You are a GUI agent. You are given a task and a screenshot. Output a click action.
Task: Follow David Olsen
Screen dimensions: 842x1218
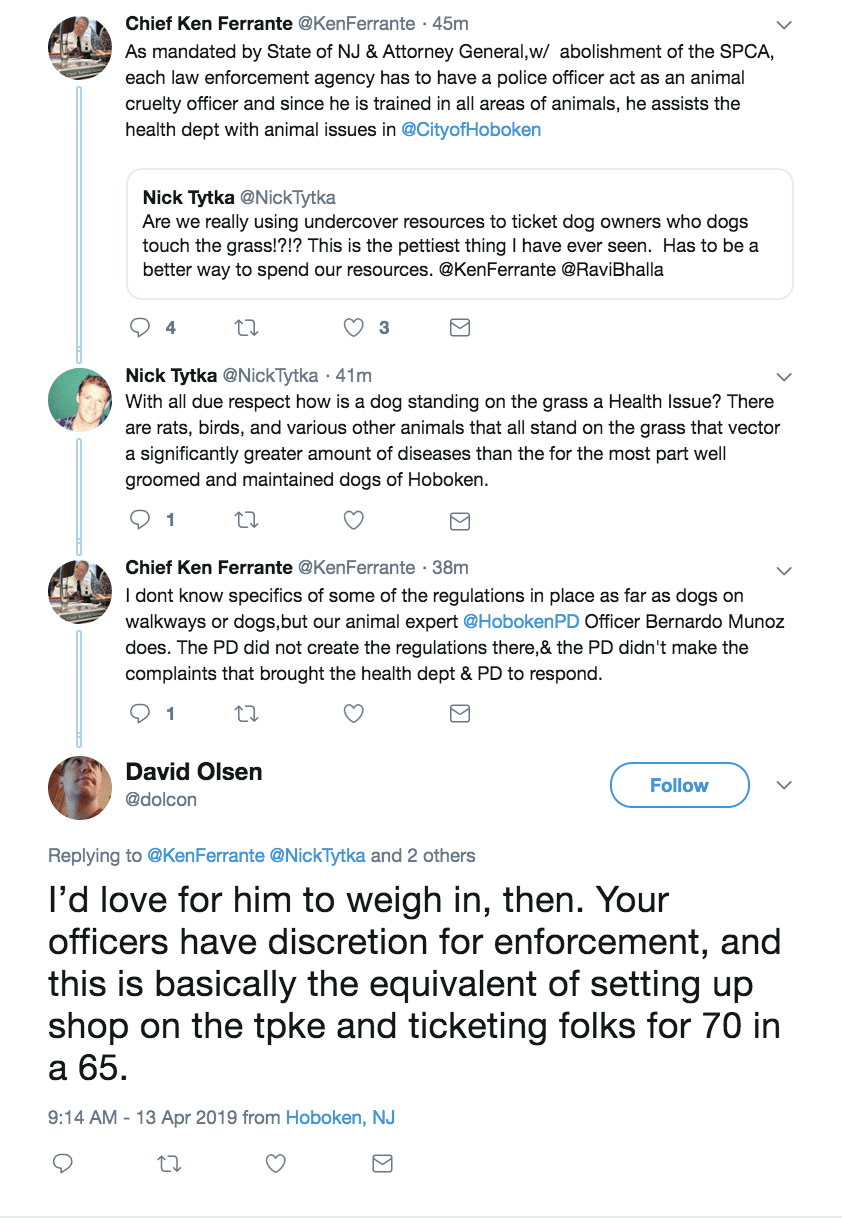(679, 785)
